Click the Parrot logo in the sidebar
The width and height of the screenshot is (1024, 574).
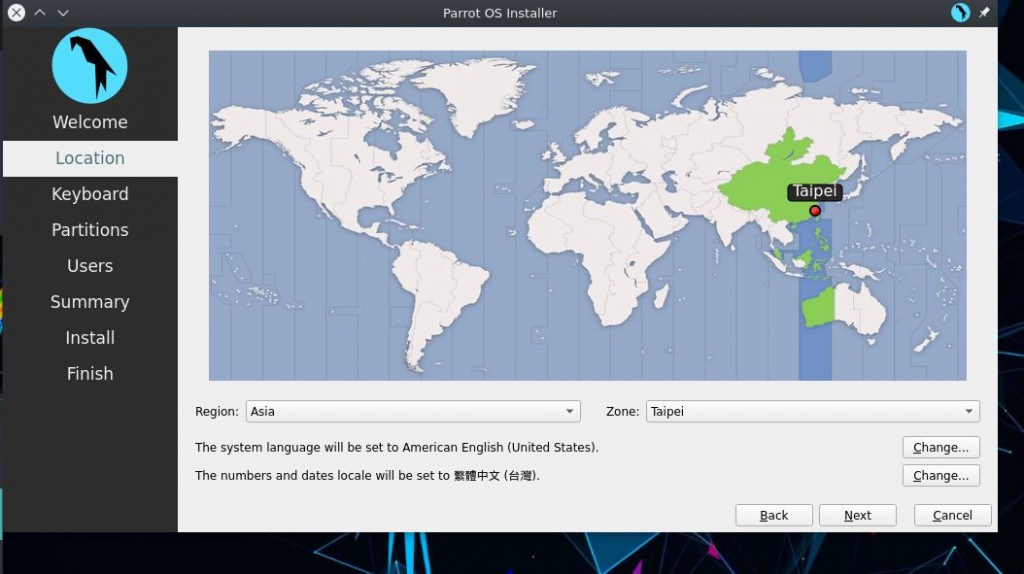coord(89,65)
